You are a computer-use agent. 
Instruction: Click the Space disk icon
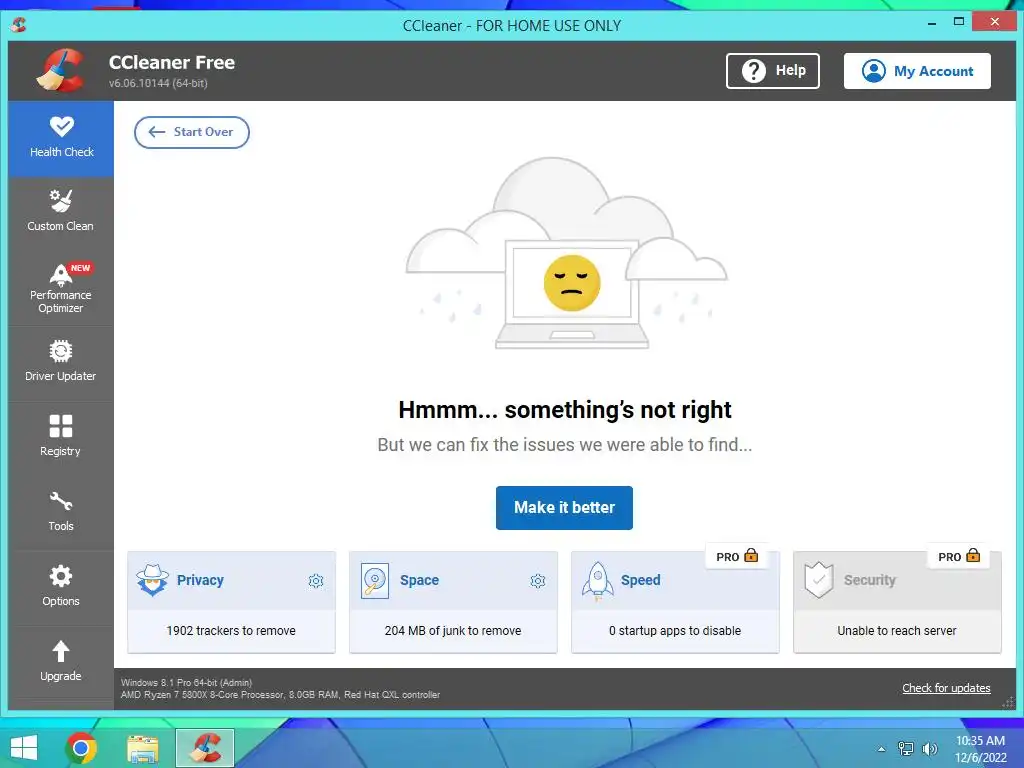tap(375, 581)
